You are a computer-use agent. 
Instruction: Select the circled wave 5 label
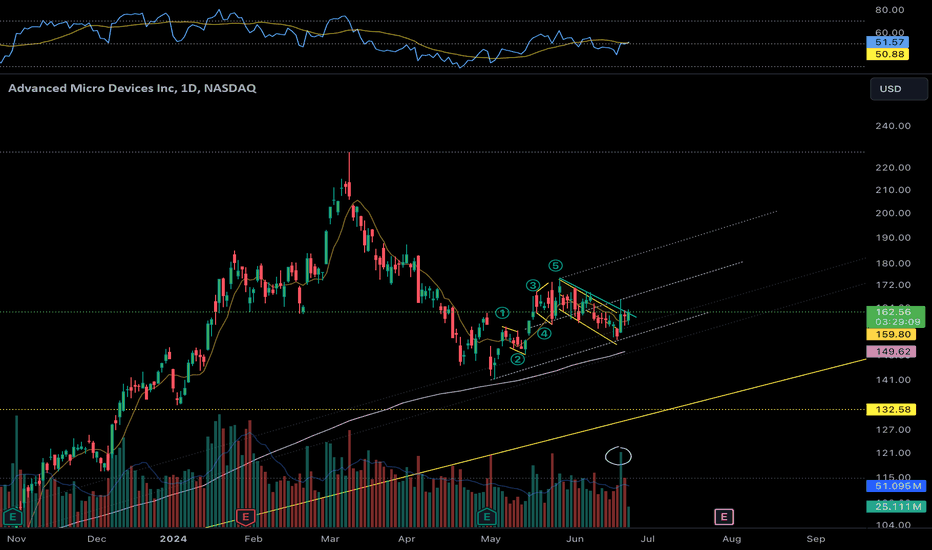[555, 265]
